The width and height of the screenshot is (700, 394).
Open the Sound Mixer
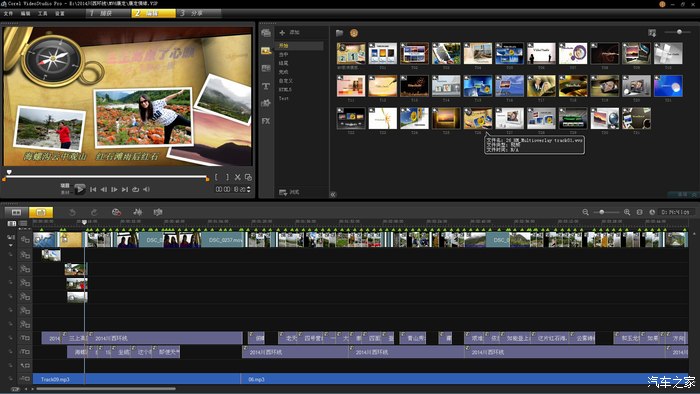tap(138, 212)
